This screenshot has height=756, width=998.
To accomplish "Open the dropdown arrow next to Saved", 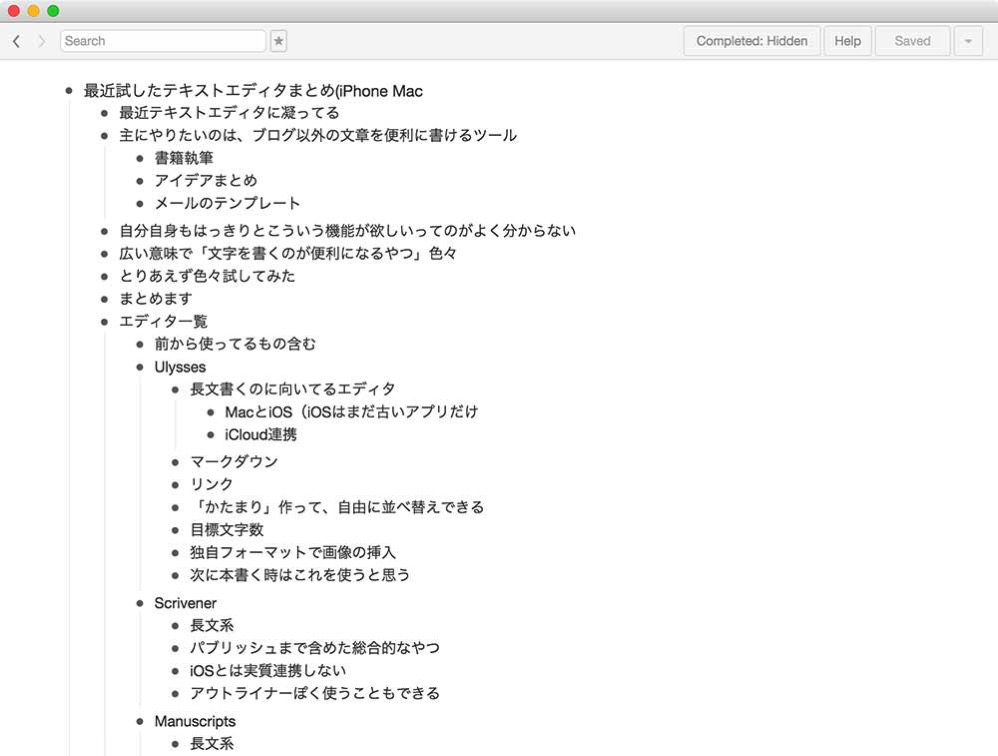I will [x=968, y=41].
